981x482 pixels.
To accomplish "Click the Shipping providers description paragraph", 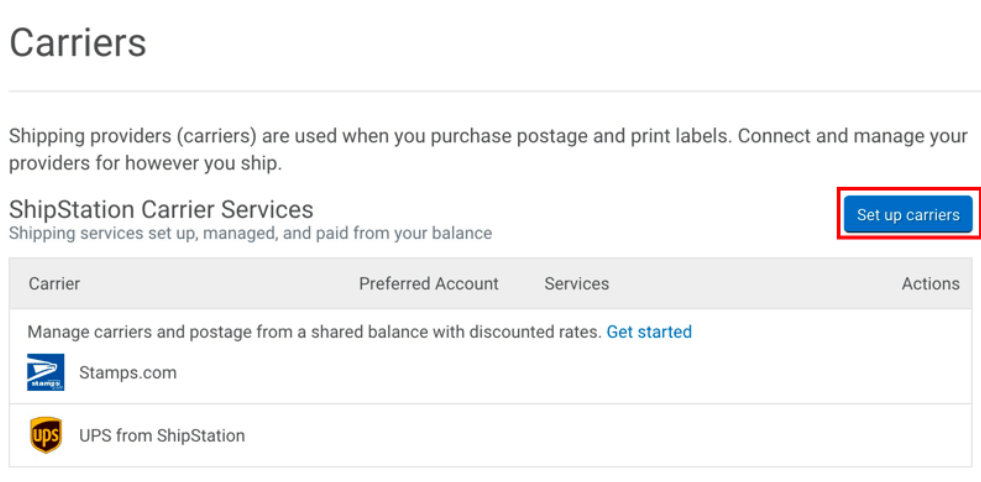I will [489, 150].
